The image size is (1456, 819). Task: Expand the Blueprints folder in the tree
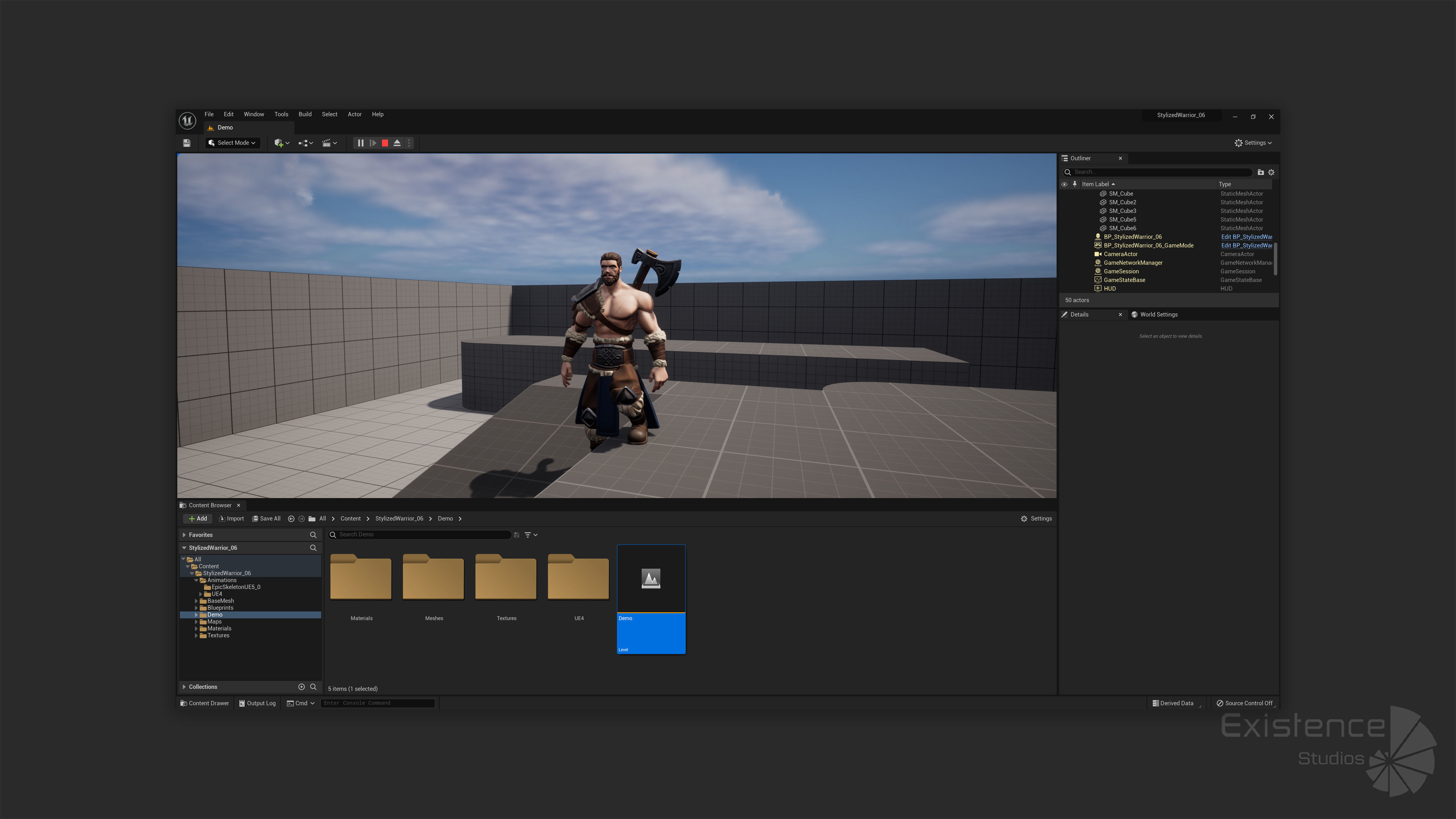[196, 608]
